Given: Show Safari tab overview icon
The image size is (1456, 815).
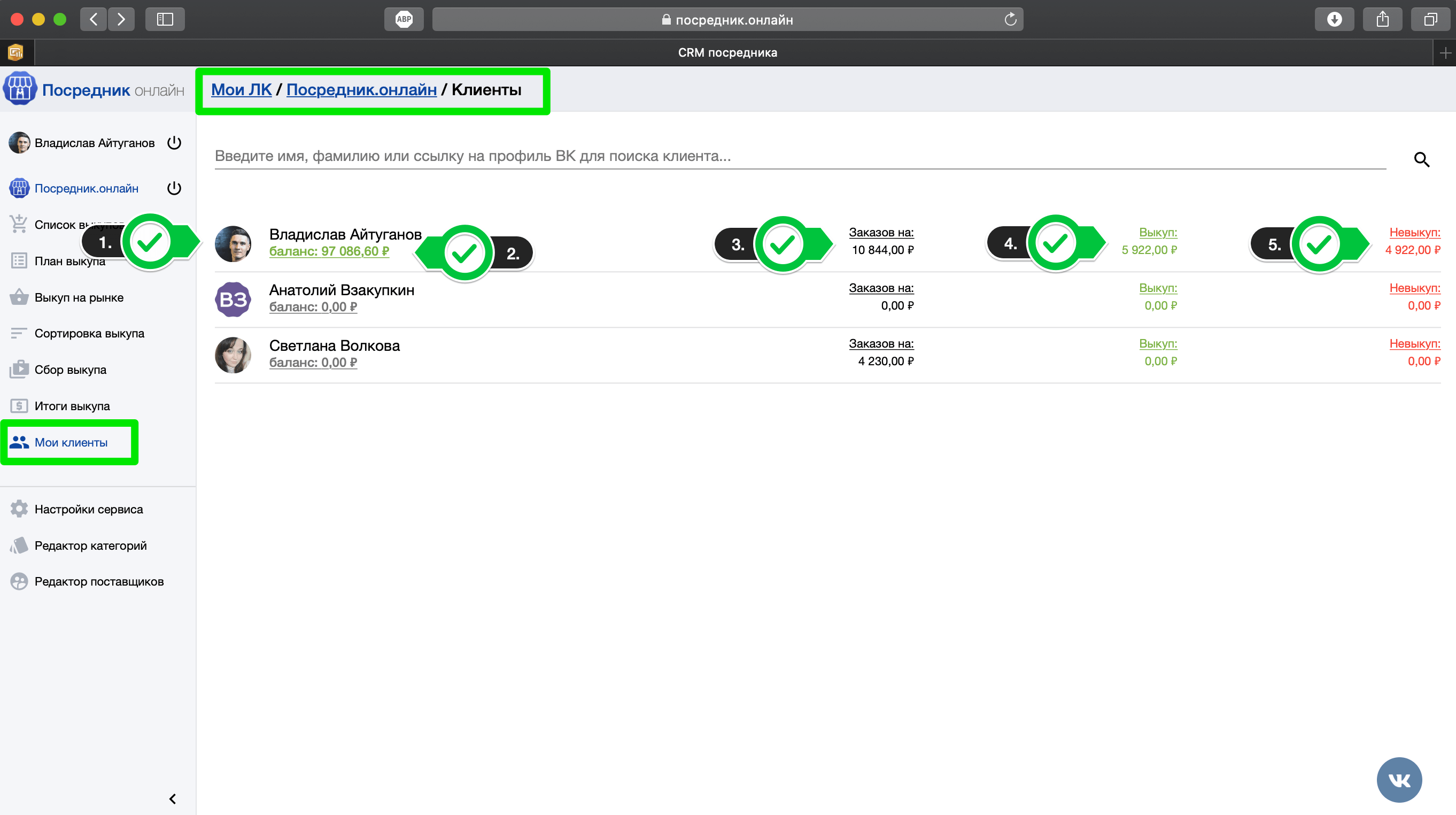Looking at the screenshot, I should (x=1430, y=19).
